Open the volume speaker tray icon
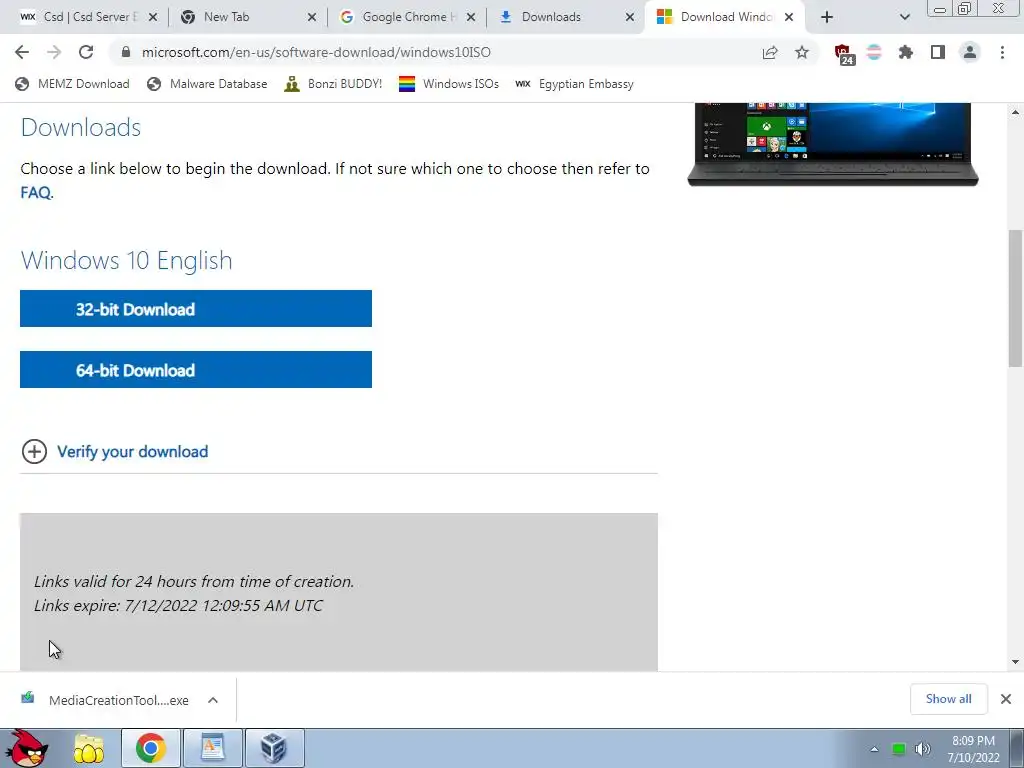This screenshot has height=768, width=1024. (923, 749)
